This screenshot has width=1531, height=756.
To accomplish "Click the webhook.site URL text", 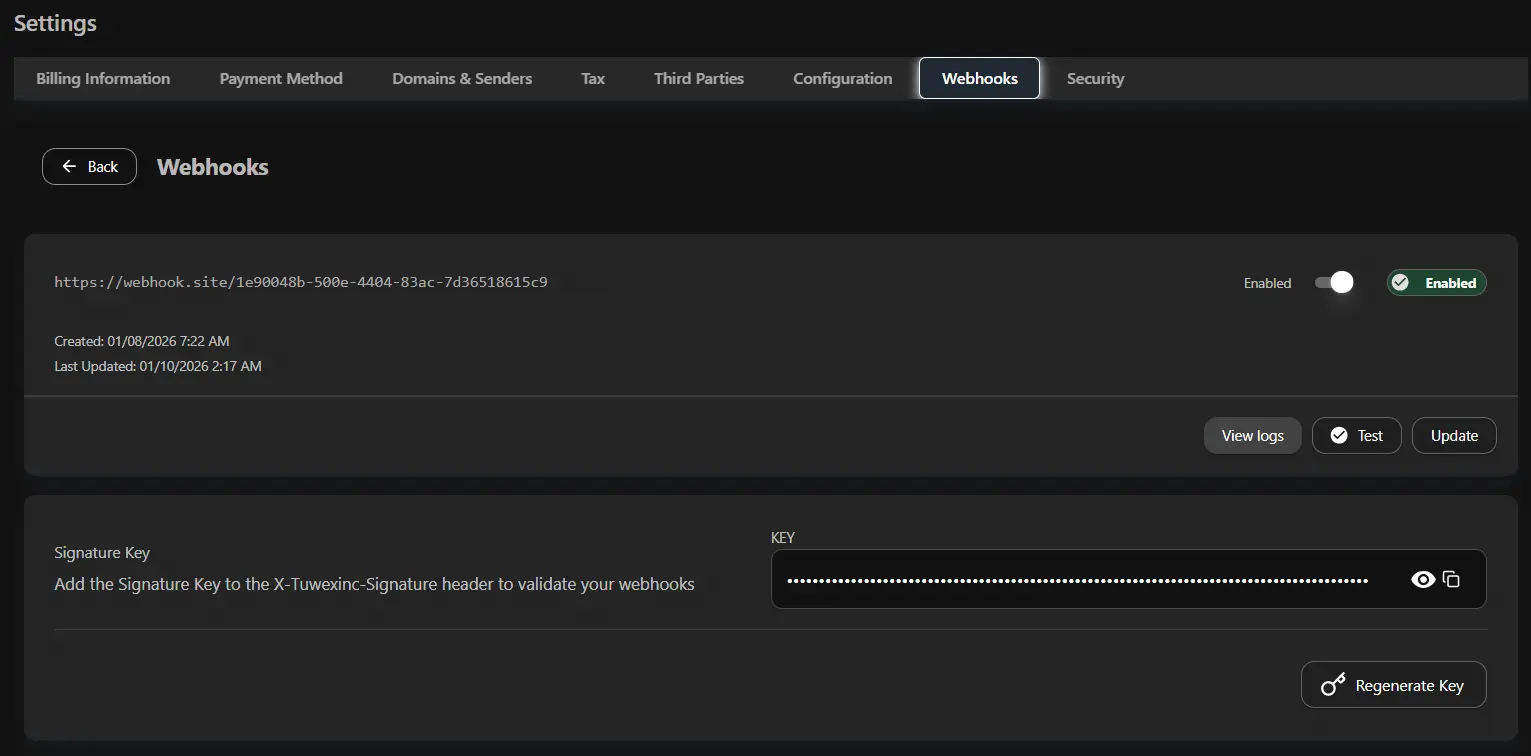I will click(301, 281).
